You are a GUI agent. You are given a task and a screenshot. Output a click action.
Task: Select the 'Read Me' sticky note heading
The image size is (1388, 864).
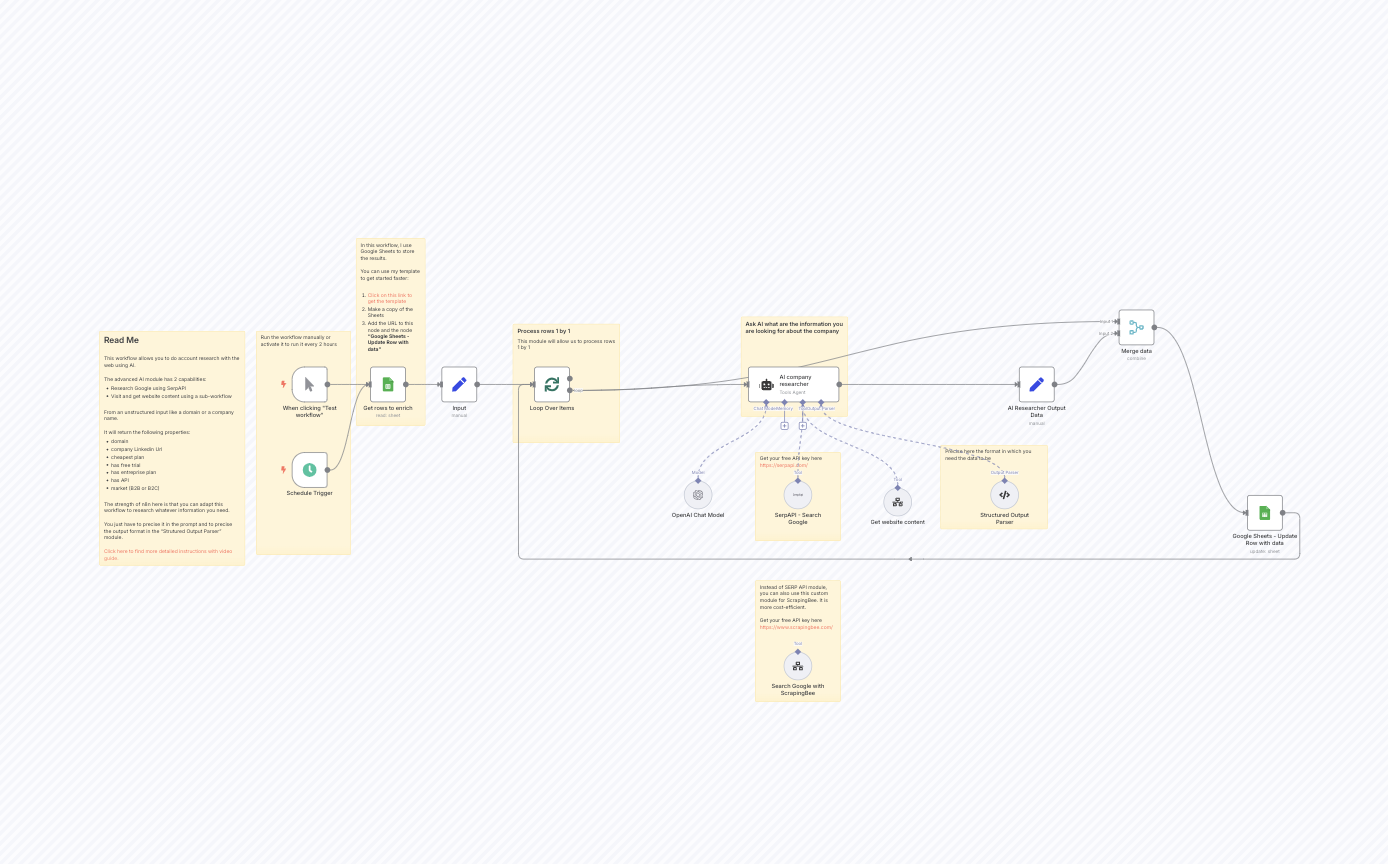pyautogui.click(x=121, y=340)
